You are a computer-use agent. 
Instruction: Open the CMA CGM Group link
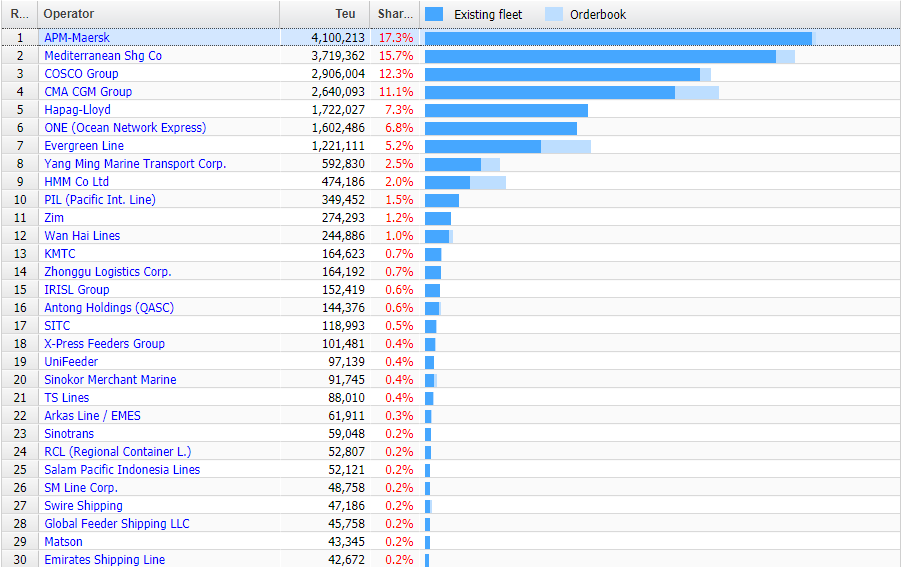click(x=88, y=92)
